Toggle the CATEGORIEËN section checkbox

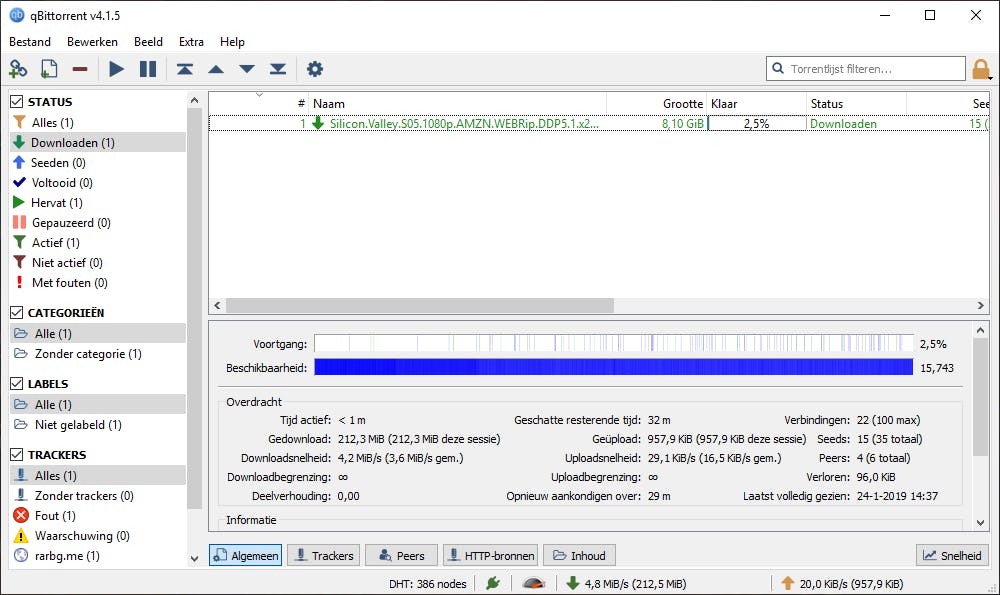17,312
